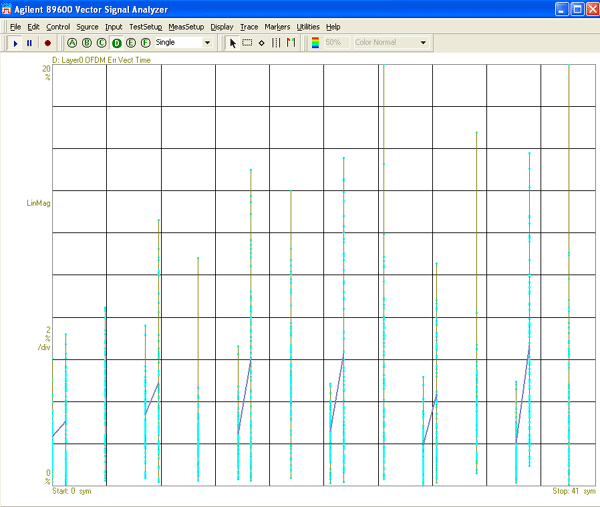Screen dimensions: 600x507
Task: Toggle trace C in the toolbar
Action: (101, 43)
